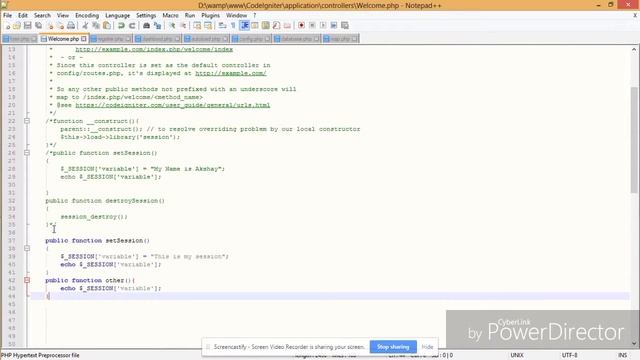Cut selection using the scissors icon
Screen dimensions: 640x360
[x=85, y=26]
